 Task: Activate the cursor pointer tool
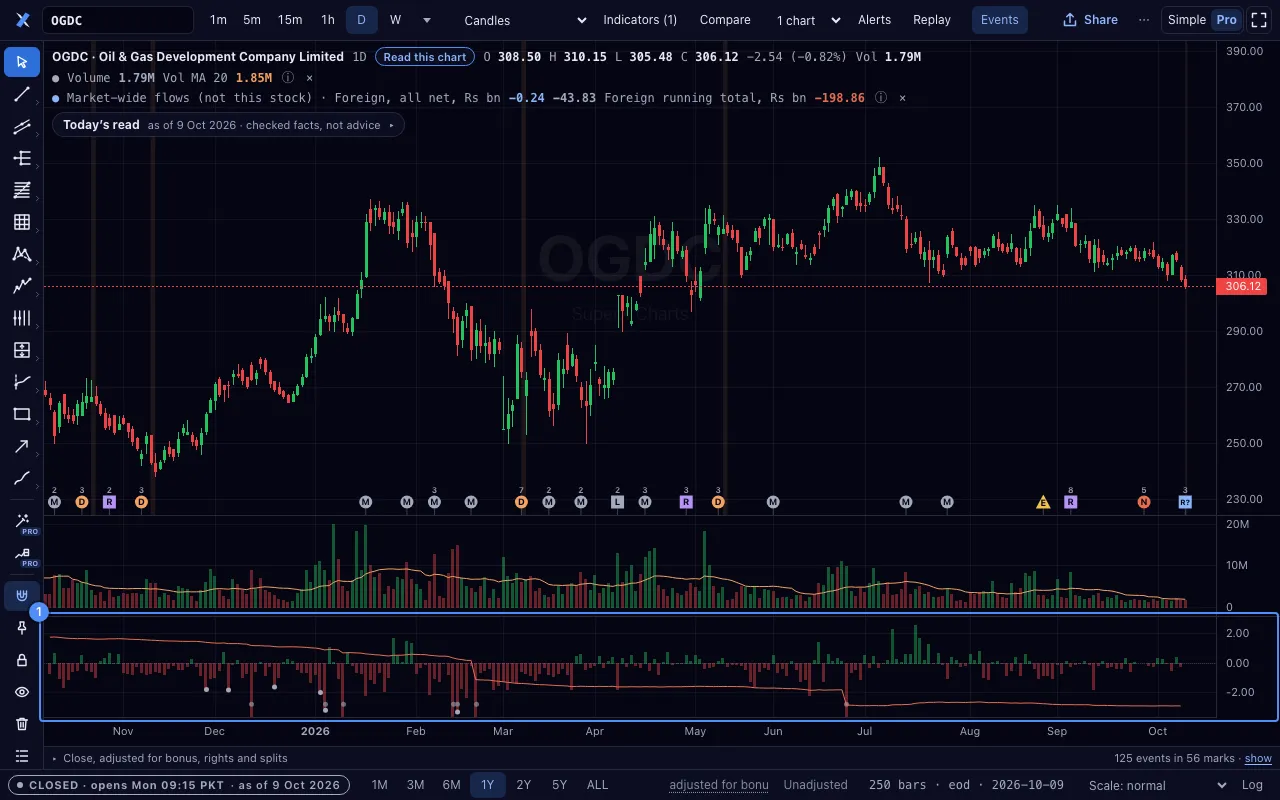(22, 62)
